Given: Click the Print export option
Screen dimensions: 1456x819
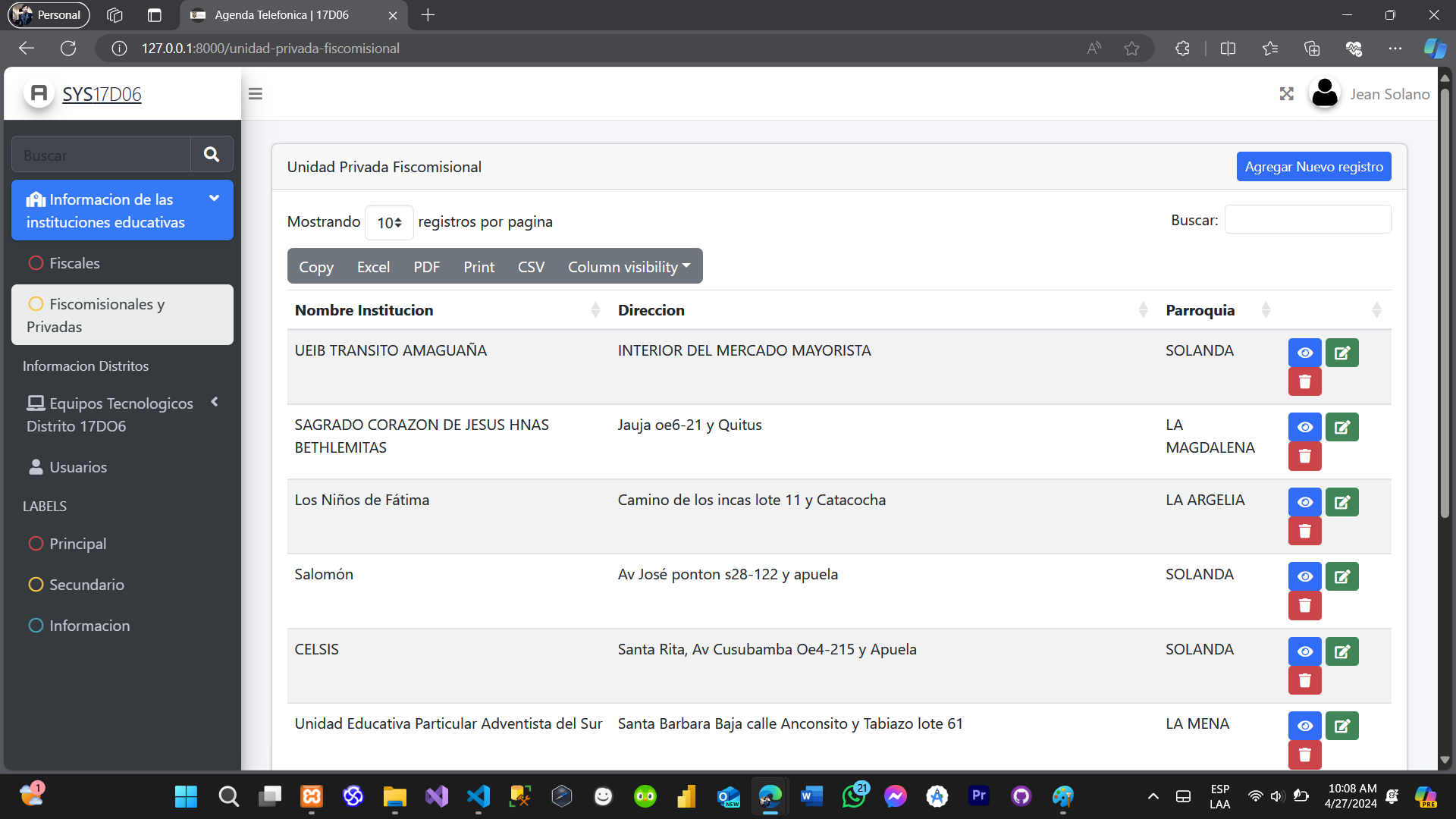Looking at the screenshot, I should [478, 266].
